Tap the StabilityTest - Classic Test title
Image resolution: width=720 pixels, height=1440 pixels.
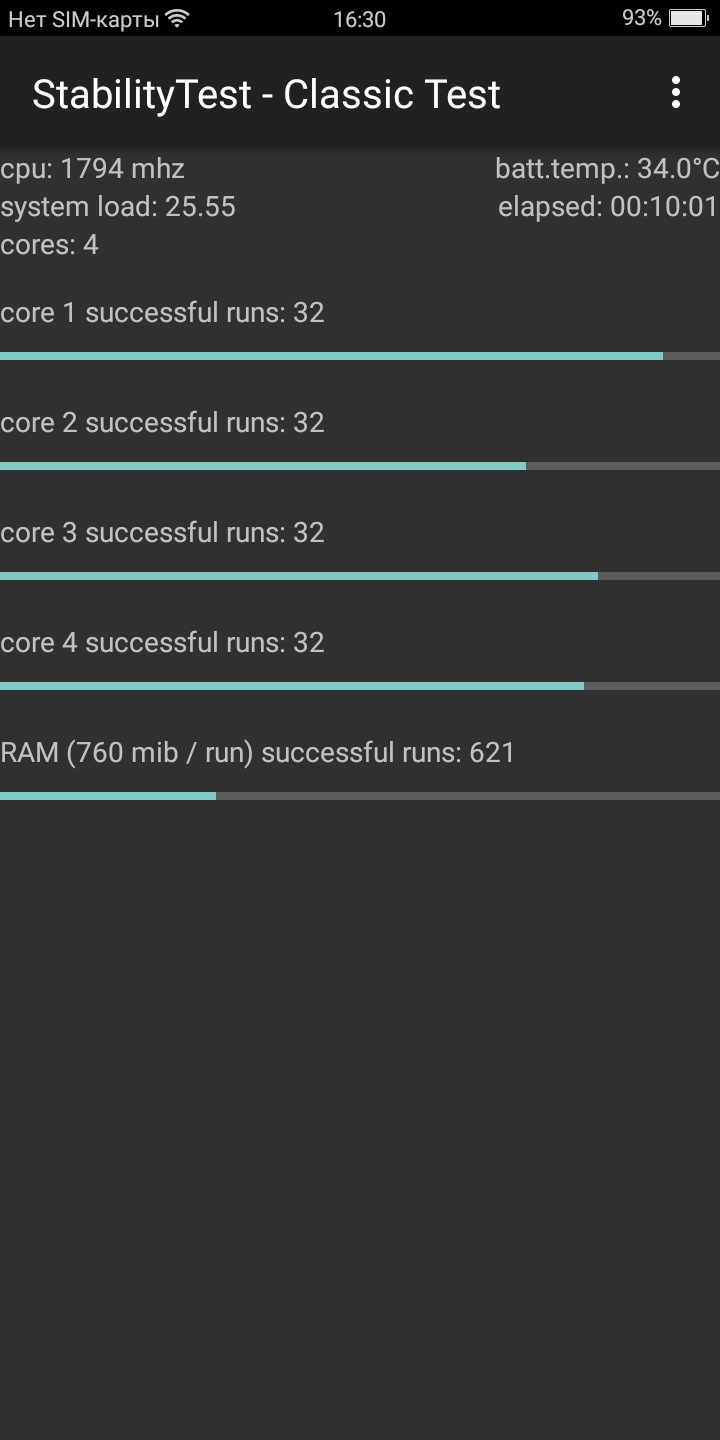(x=266, y=94)
